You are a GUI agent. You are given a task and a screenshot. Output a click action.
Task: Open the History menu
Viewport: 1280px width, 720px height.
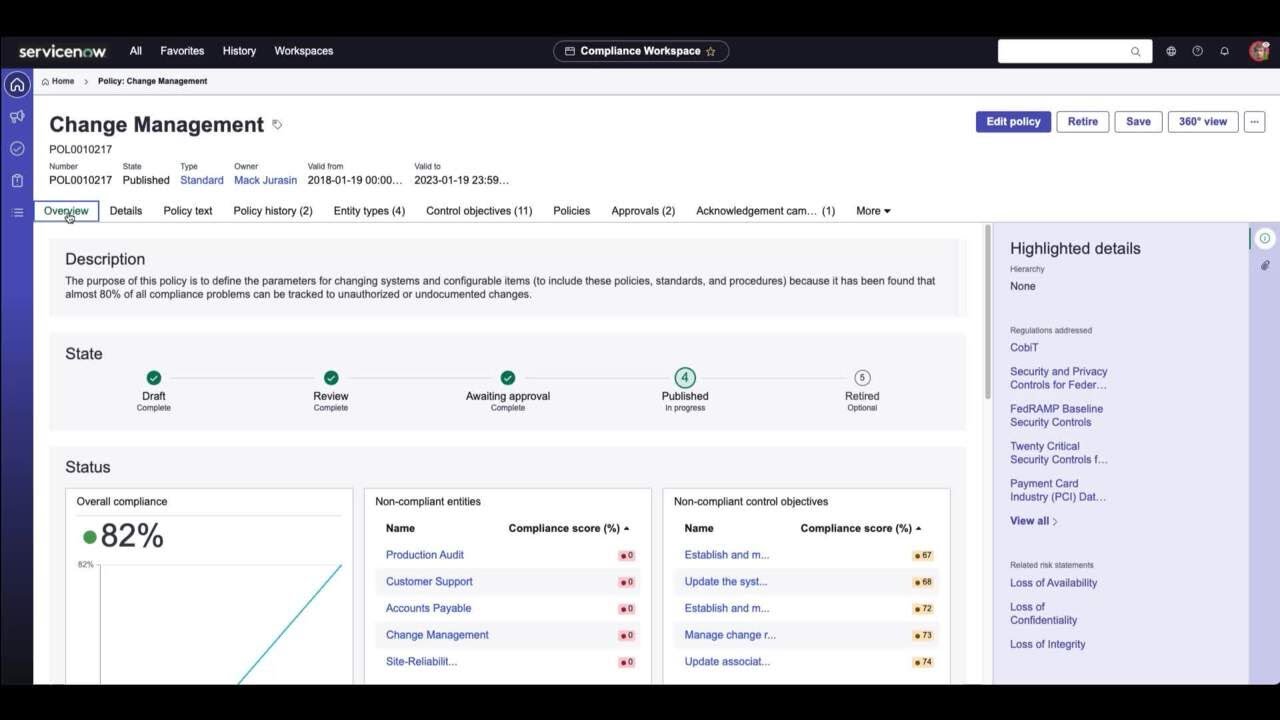point(239,51)
